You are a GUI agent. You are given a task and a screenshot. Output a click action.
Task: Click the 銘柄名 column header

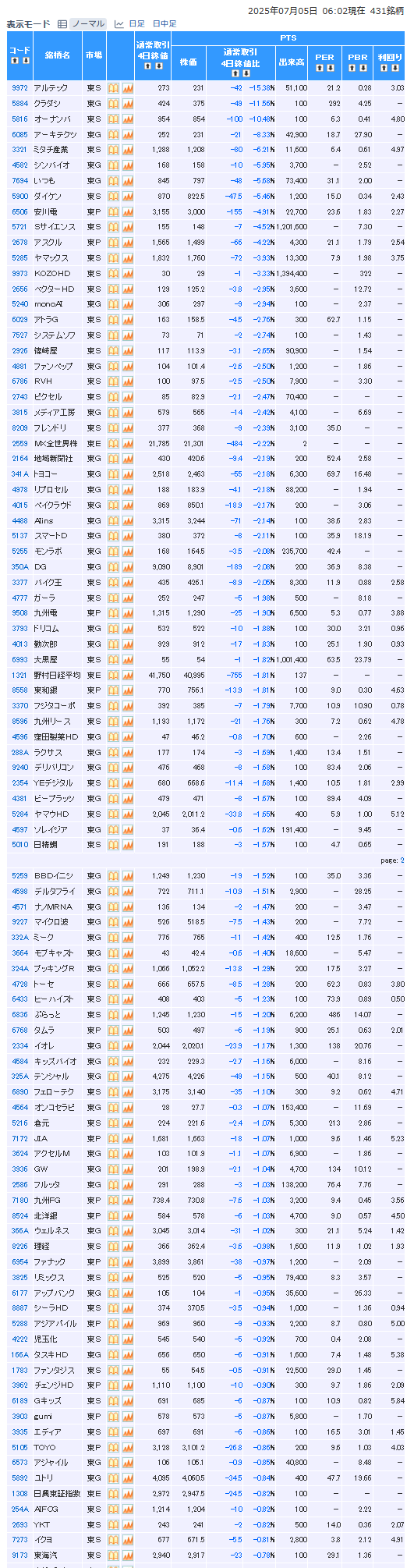pyautogui.click(x=57, y=55)
